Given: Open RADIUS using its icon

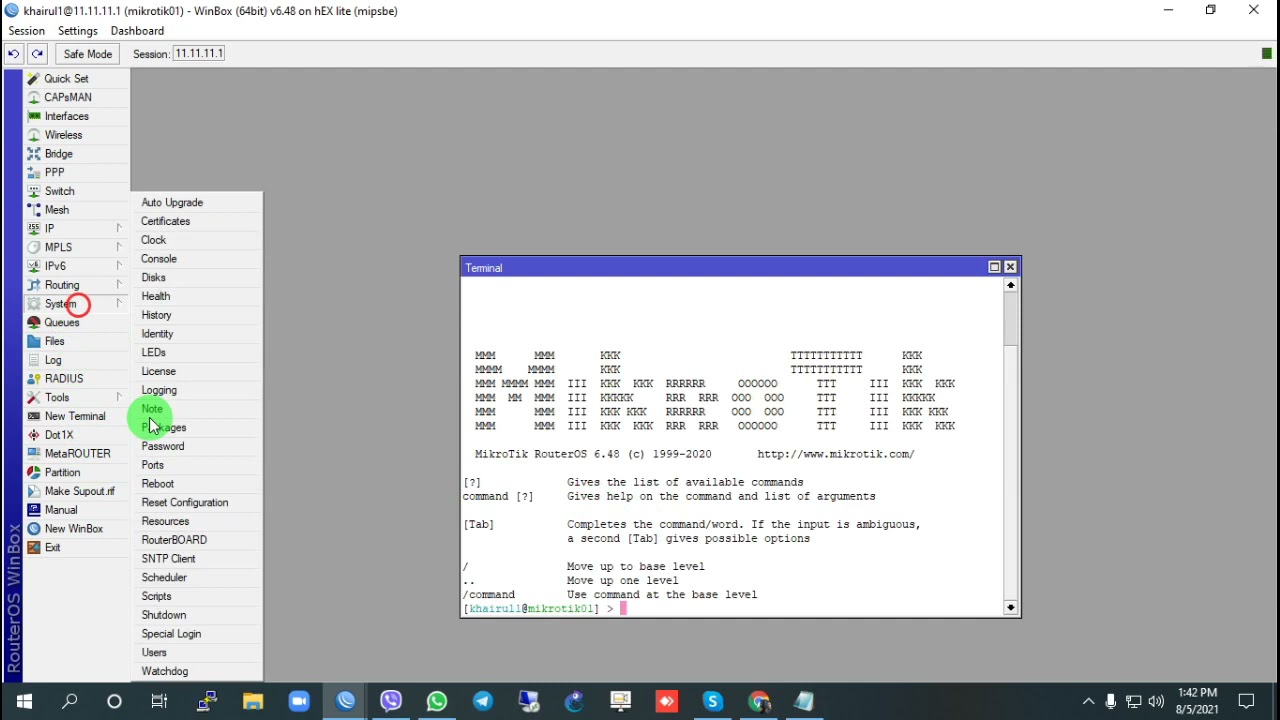Looking at the screenshot, I should (34, 379).
